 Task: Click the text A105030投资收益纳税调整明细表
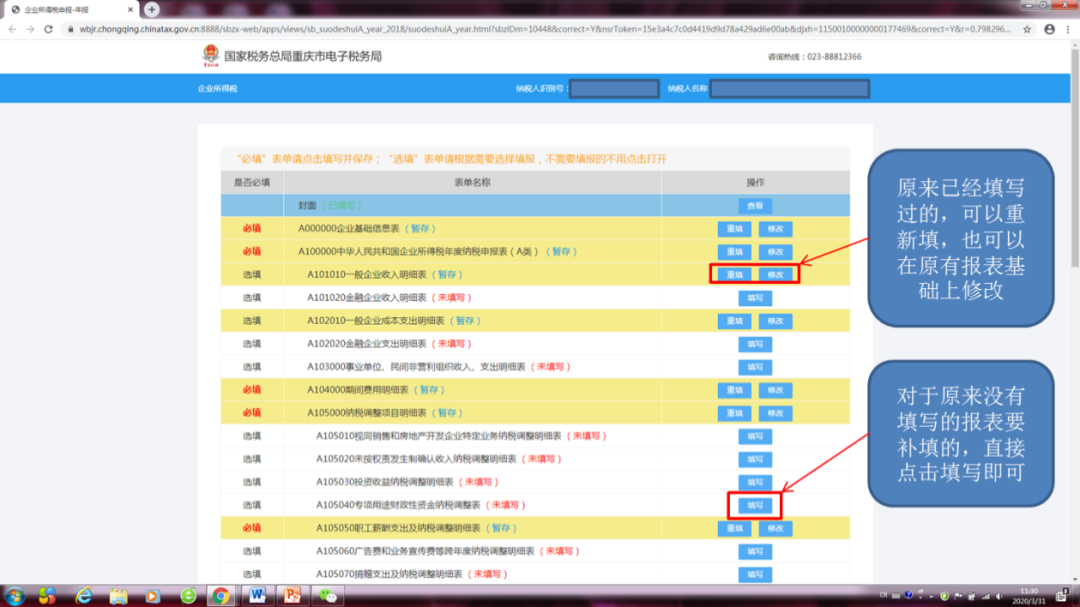pyautogui.click(x=384, y=482)
